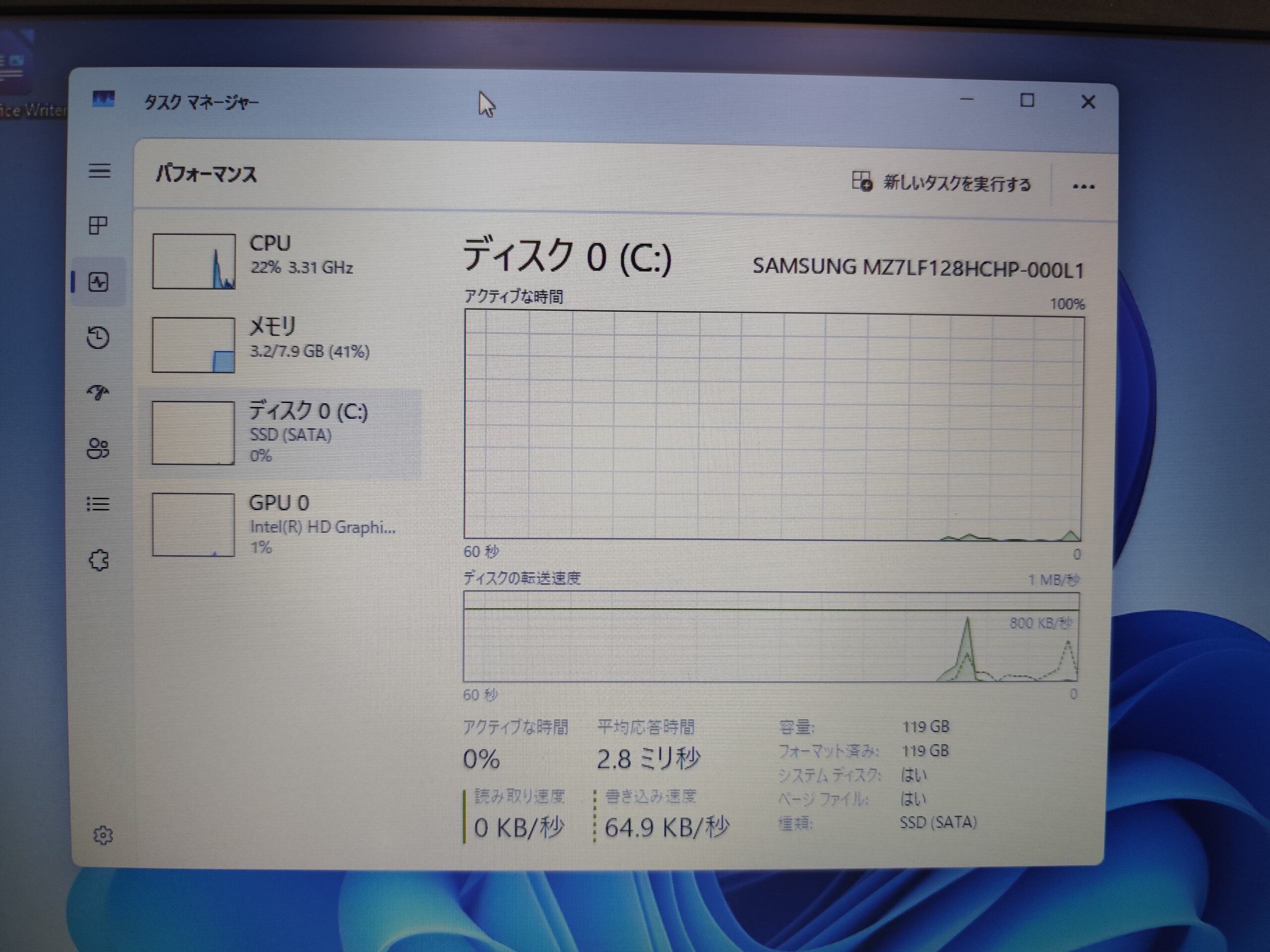Click the 種類 SSD (SATA) value
The image size is (1270, 952).
coord(938,822)
